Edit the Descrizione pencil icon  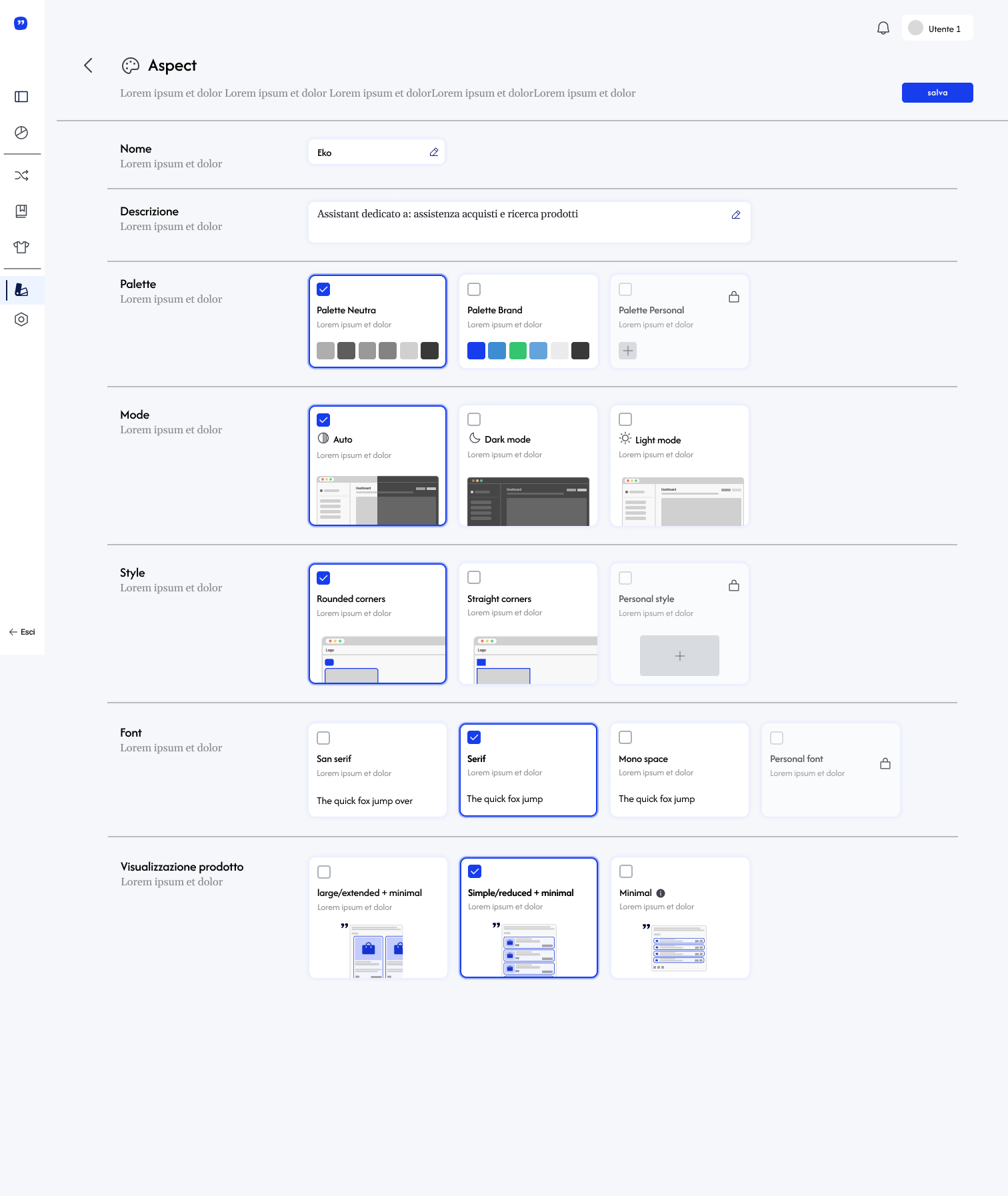(736, 215)
